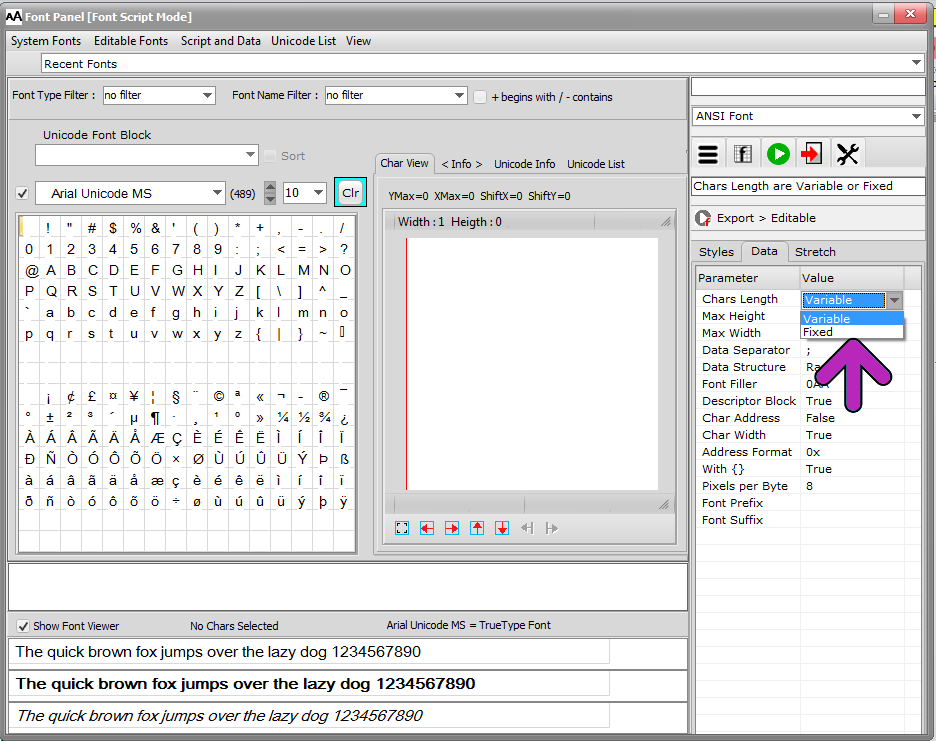Expand the Font Type Filter dropdown
Screen dimensions: 936x741
point(207,95)
